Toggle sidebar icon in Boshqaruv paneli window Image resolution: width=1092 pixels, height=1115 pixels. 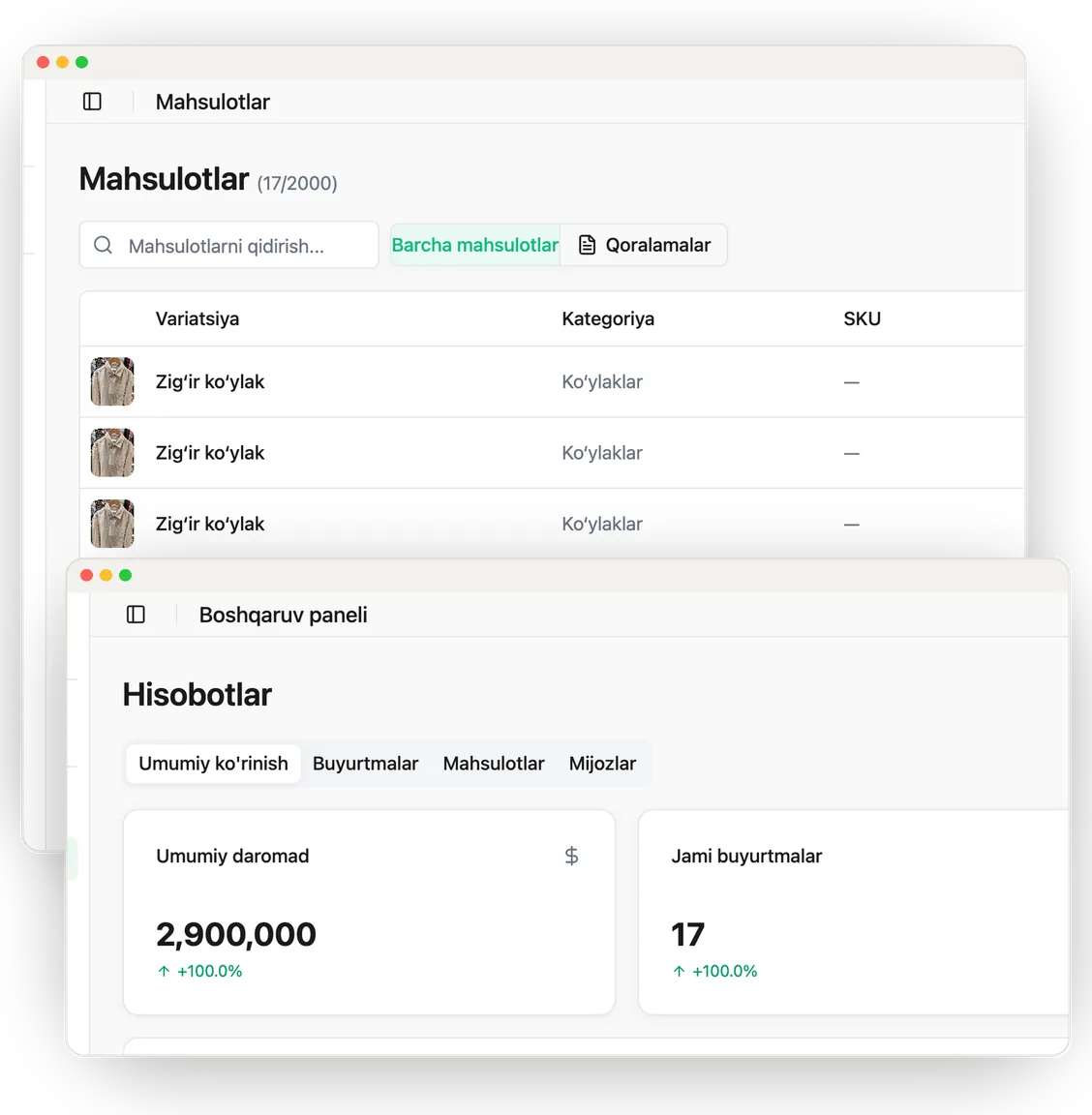pyautogui.click(x=136, y=615)
